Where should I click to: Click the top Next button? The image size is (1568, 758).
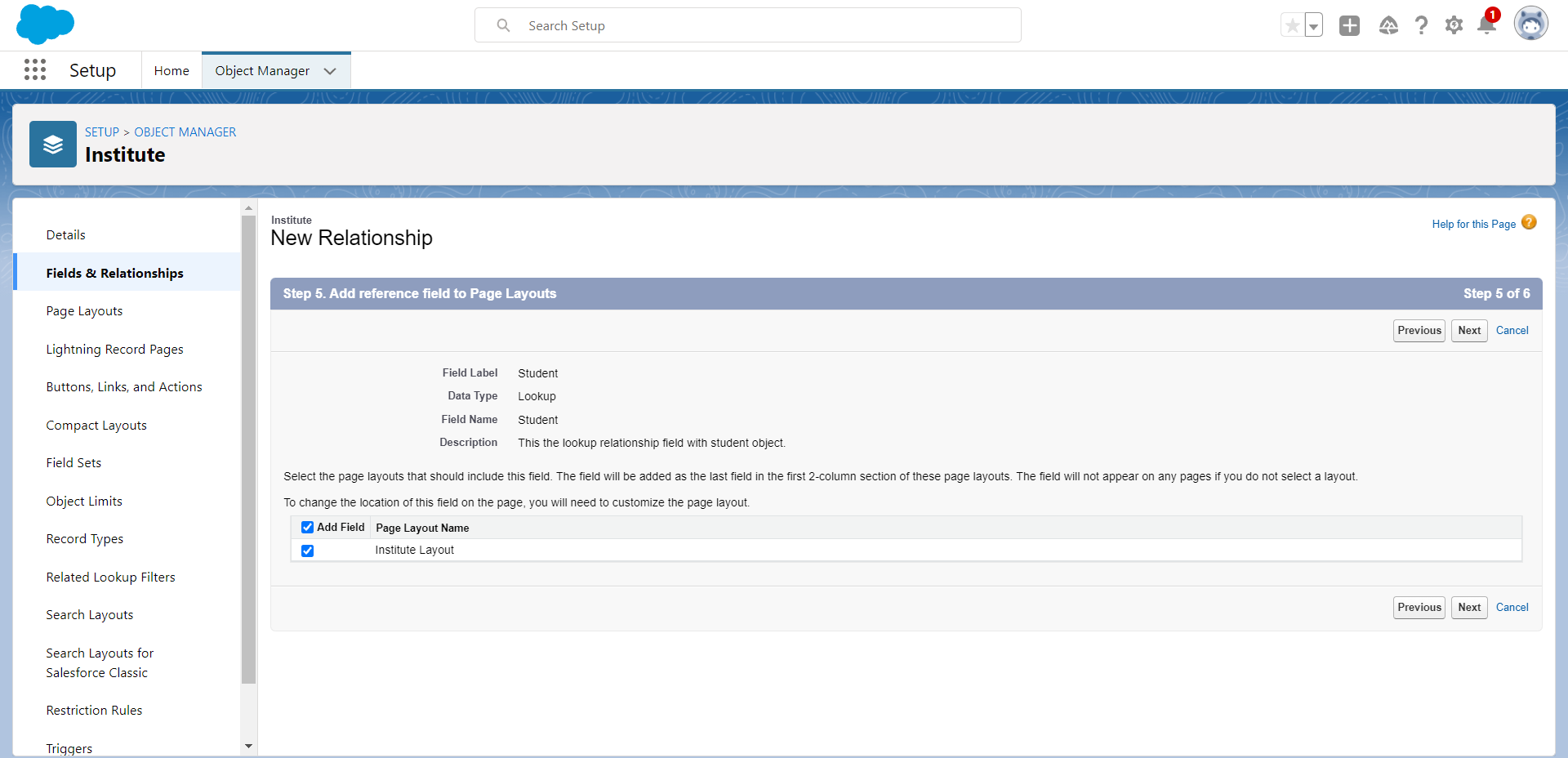coord(1468,331)
